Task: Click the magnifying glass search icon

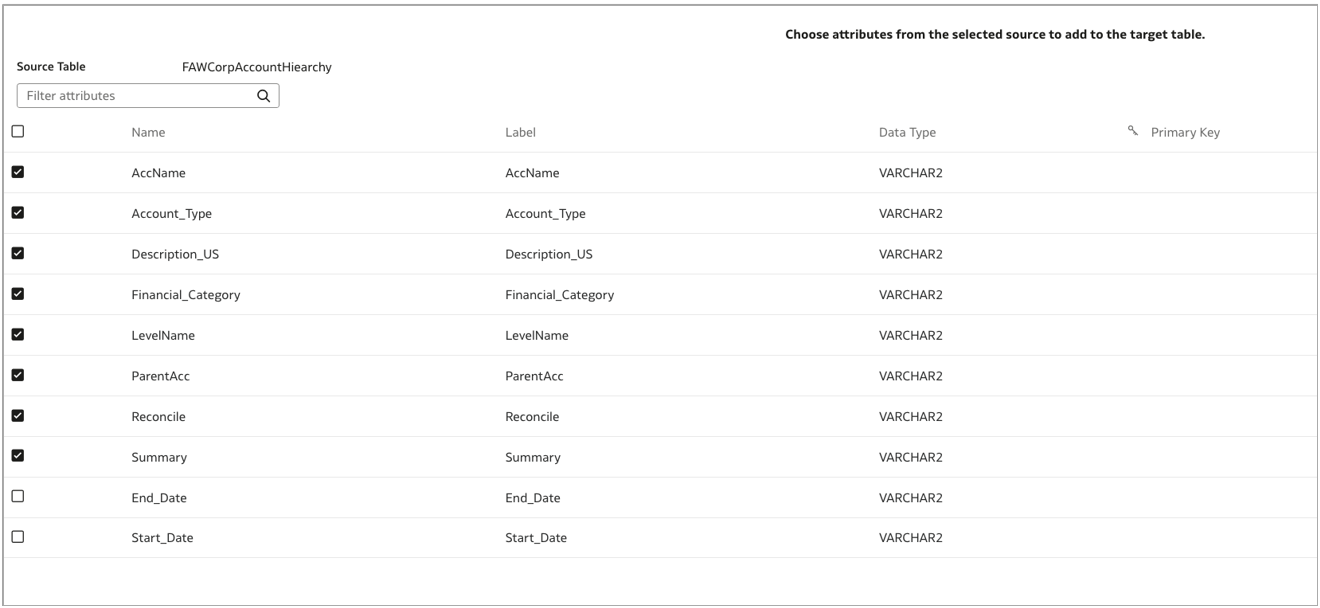Action: (x=263, y=94)
